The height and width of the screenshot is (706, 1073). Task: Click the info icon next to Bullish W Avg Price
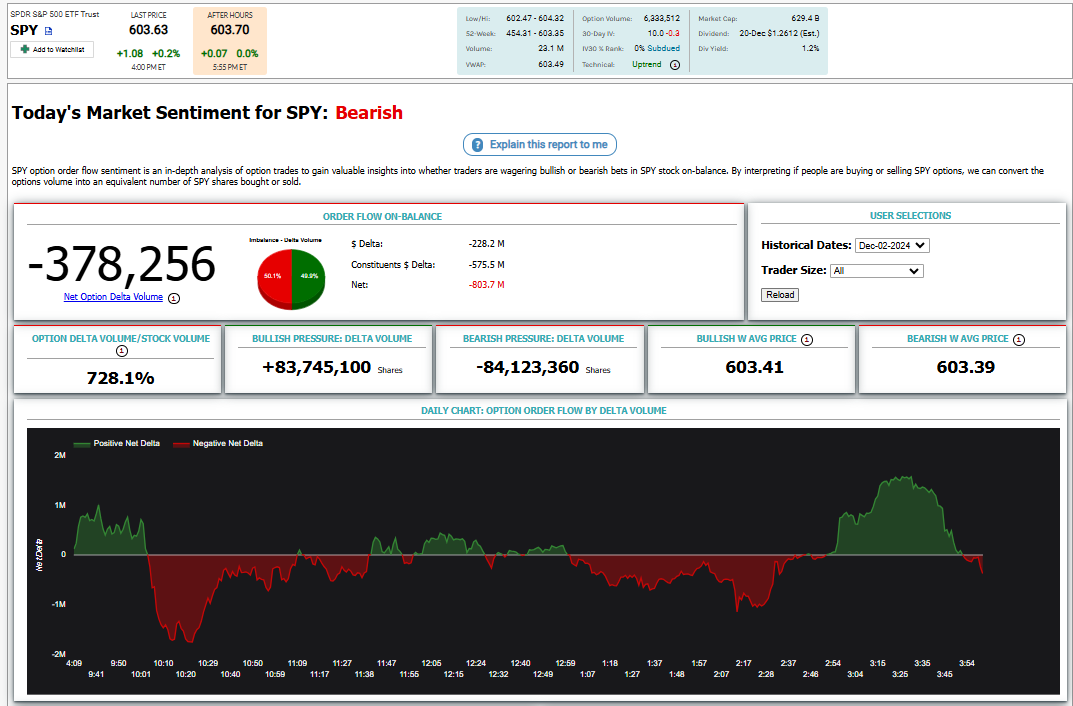(807, 339)
